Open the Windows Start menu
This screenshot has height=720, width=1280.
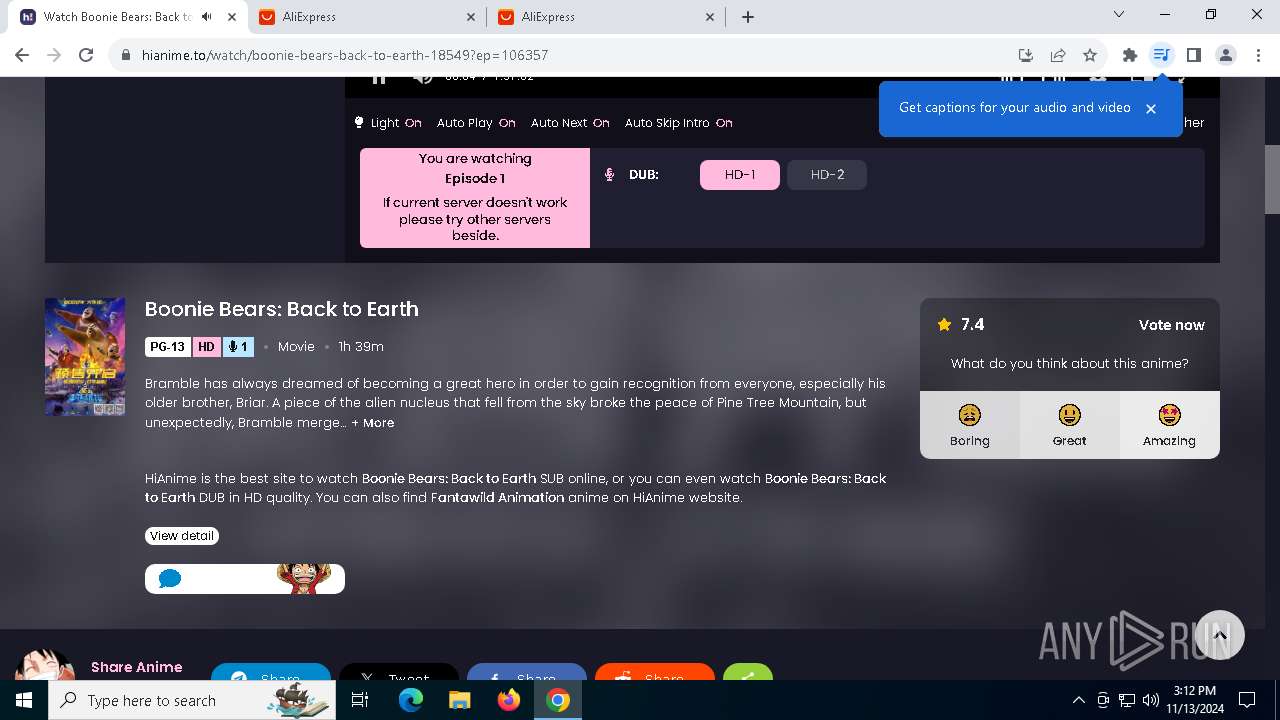(x=24, y=700)
